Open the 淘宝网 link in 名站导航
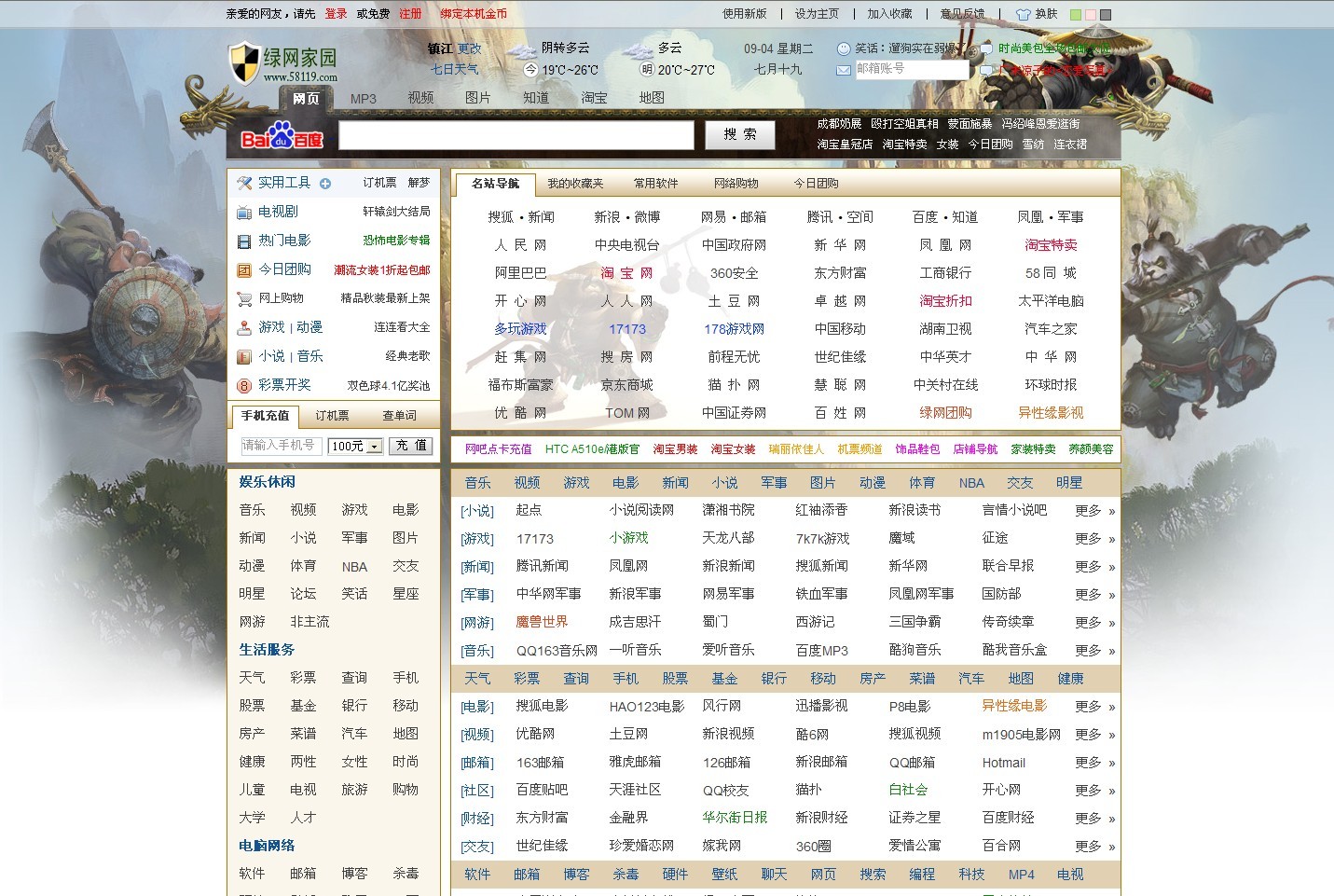1334x896 pixels. [x=626, y=273]
